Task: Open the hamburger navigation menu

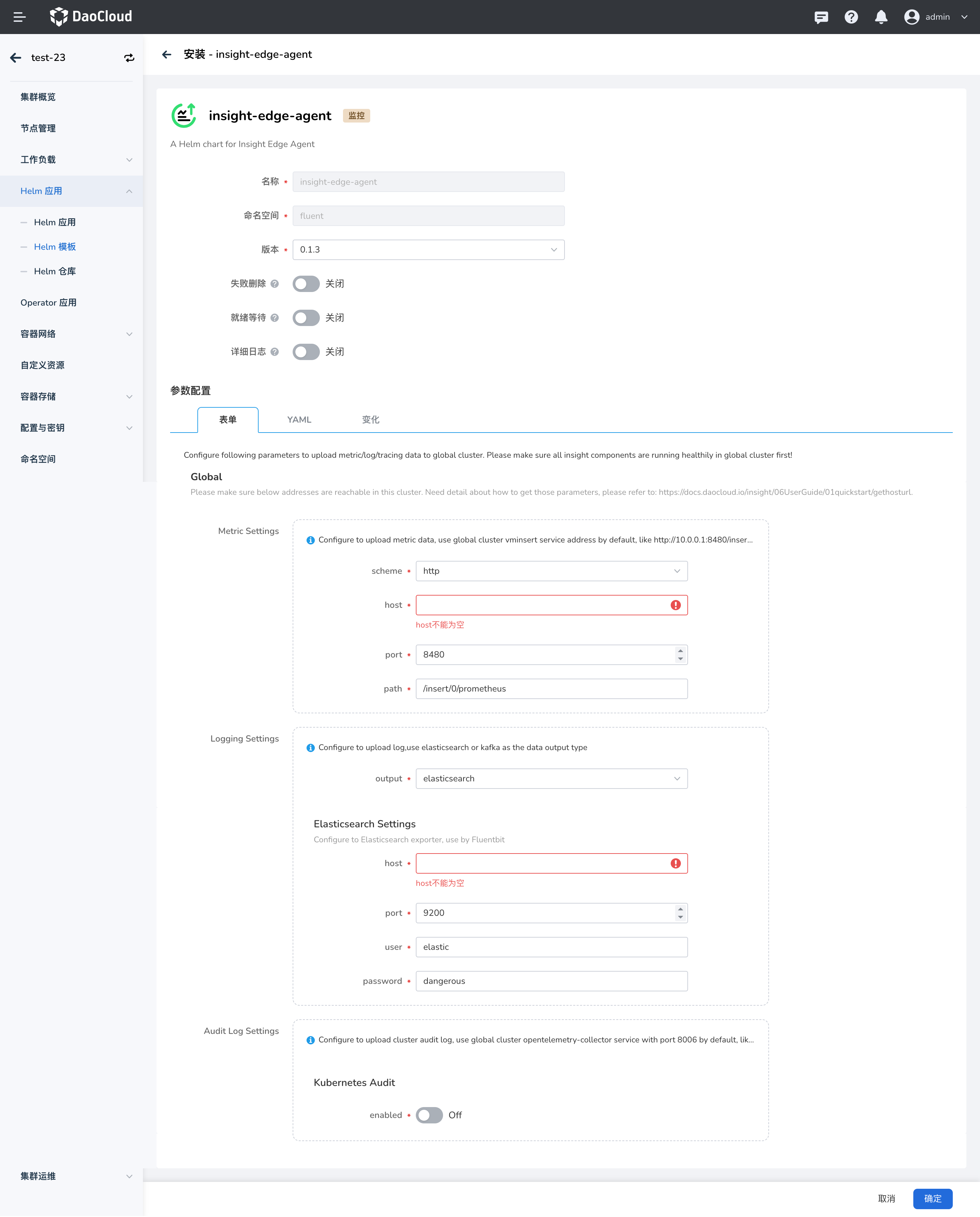Action: pos(19,17)
